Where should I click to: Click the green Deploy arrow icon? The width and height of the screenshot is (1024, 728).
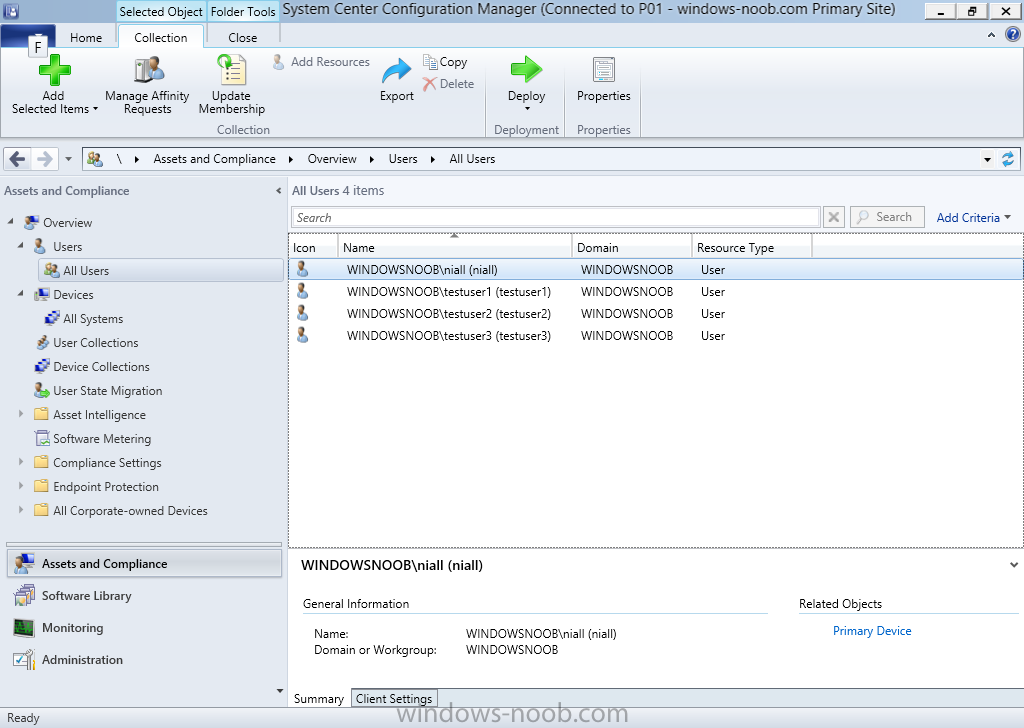tap(526, 69)
